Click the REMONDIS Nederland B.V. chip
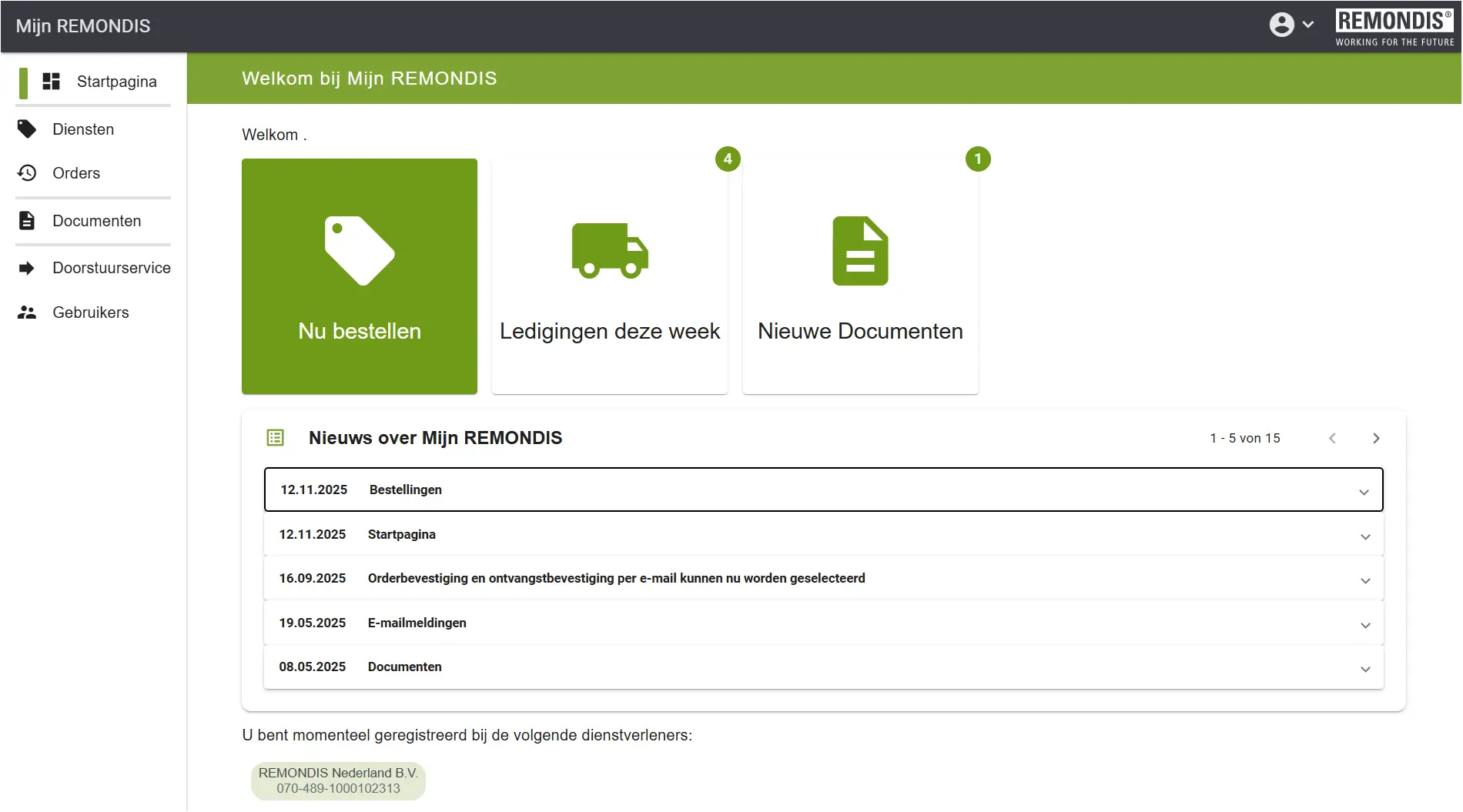The height and width of the screenshot is (812, 1463). [x=338, y=780]
